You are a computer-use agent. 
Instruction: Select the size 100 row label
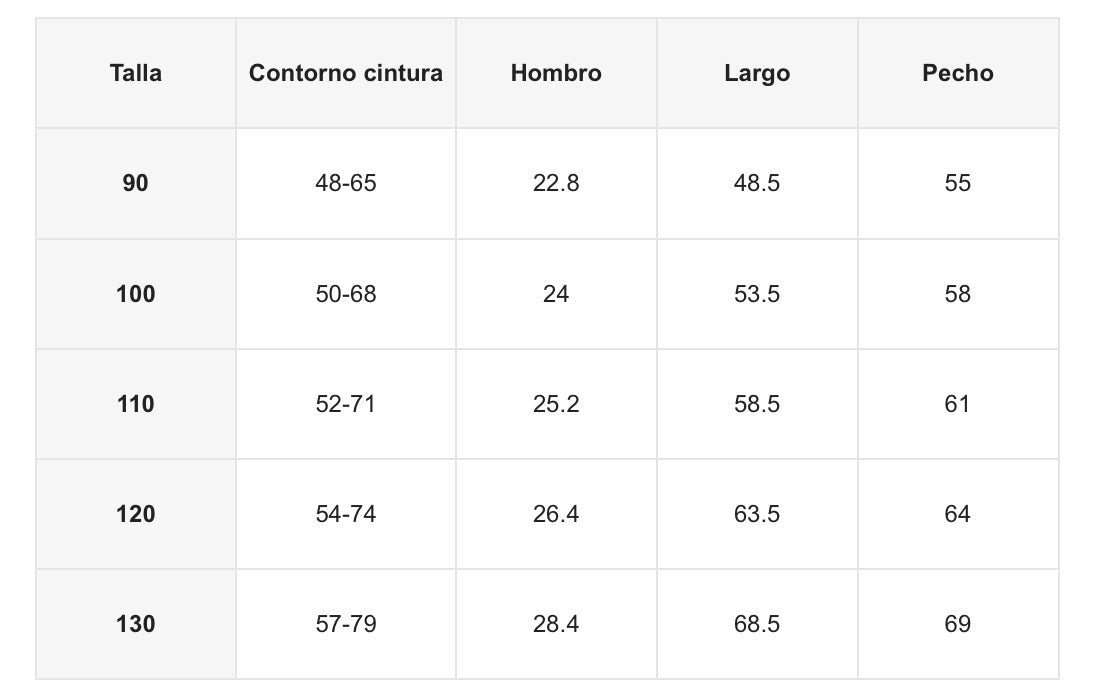point(136,294)
